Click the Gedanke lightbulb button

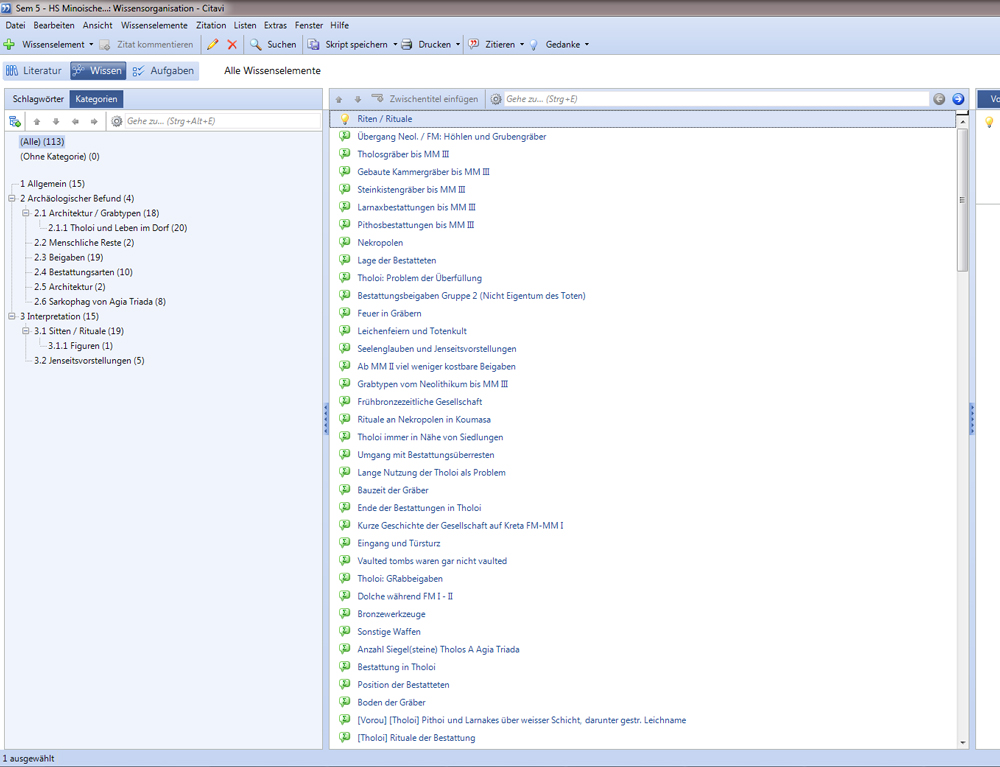[x=555, y=45]
